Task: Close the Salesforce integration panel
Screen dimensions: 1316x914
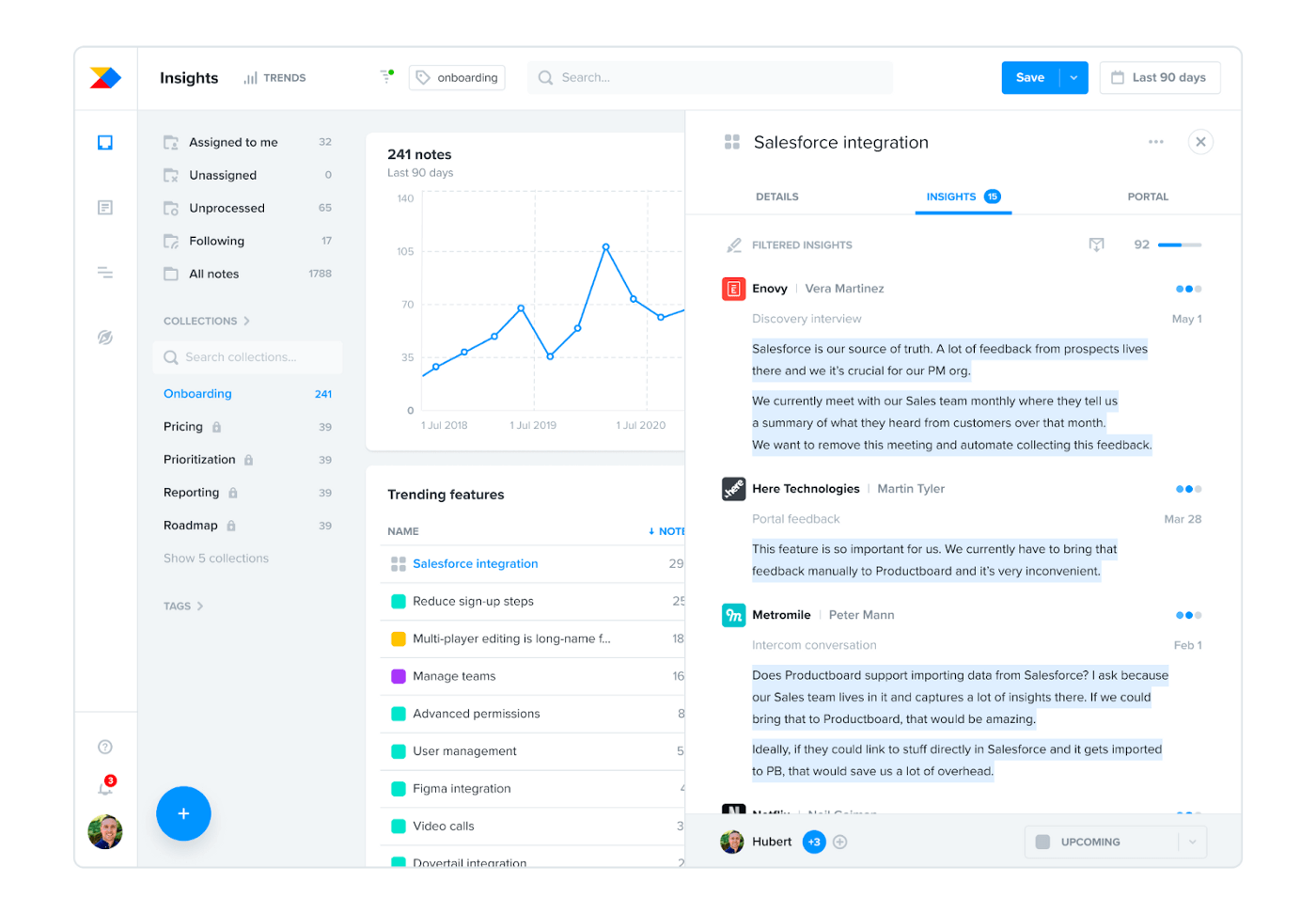Action: click(x=1200, y=142)
